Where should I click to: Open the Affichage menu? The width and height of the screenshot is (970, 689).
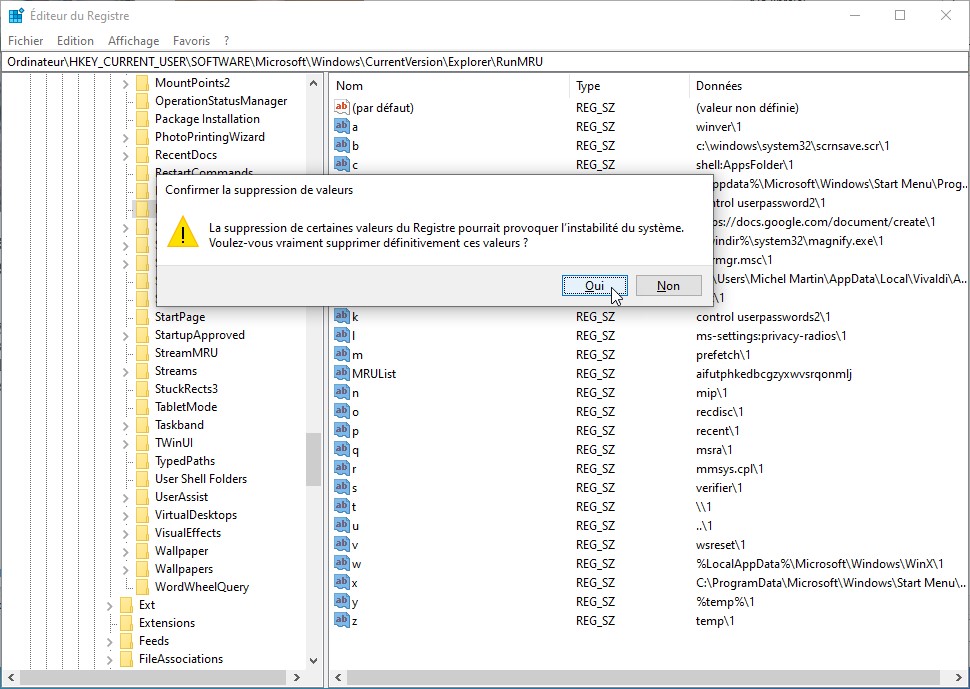click(133, 41)
